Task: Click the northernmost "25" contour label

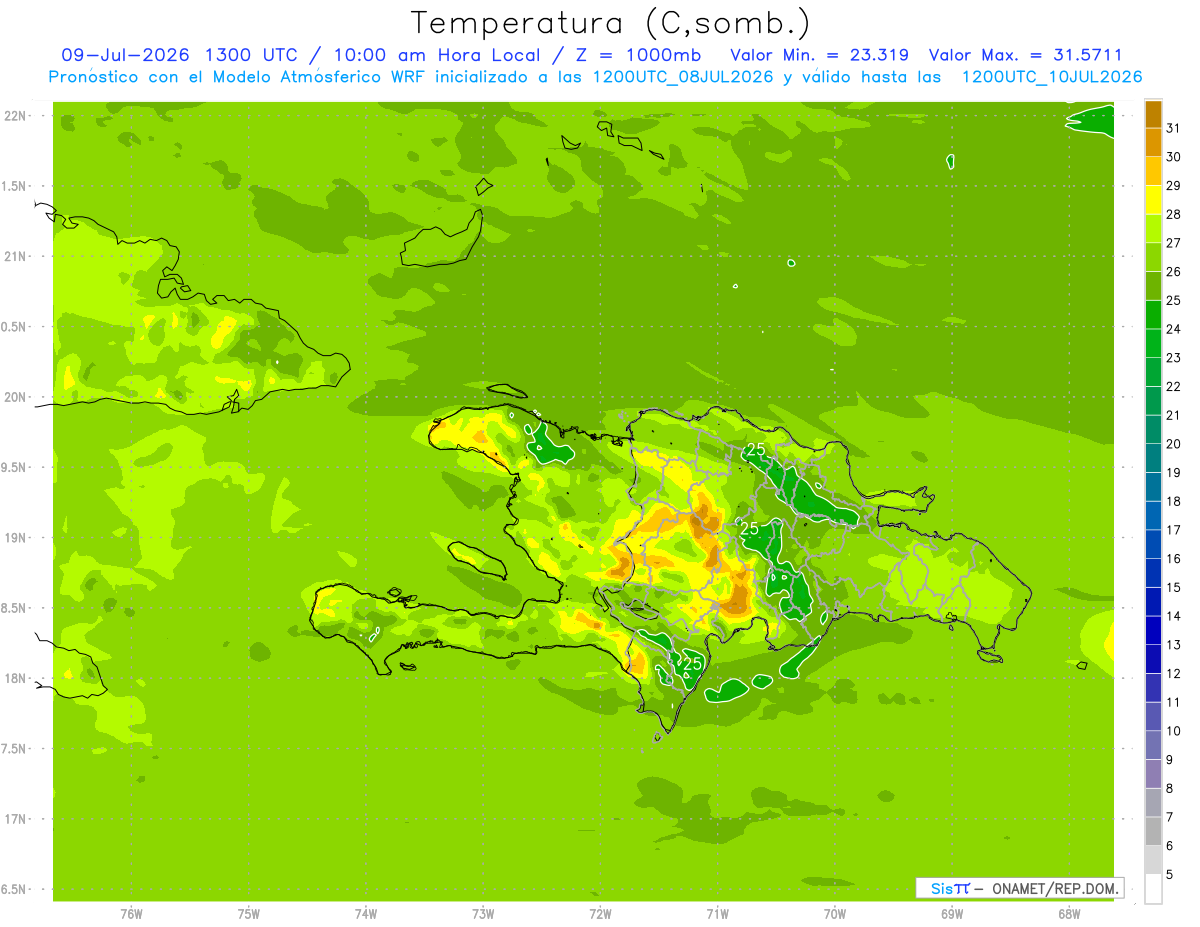Action: [x=756, y=450]
